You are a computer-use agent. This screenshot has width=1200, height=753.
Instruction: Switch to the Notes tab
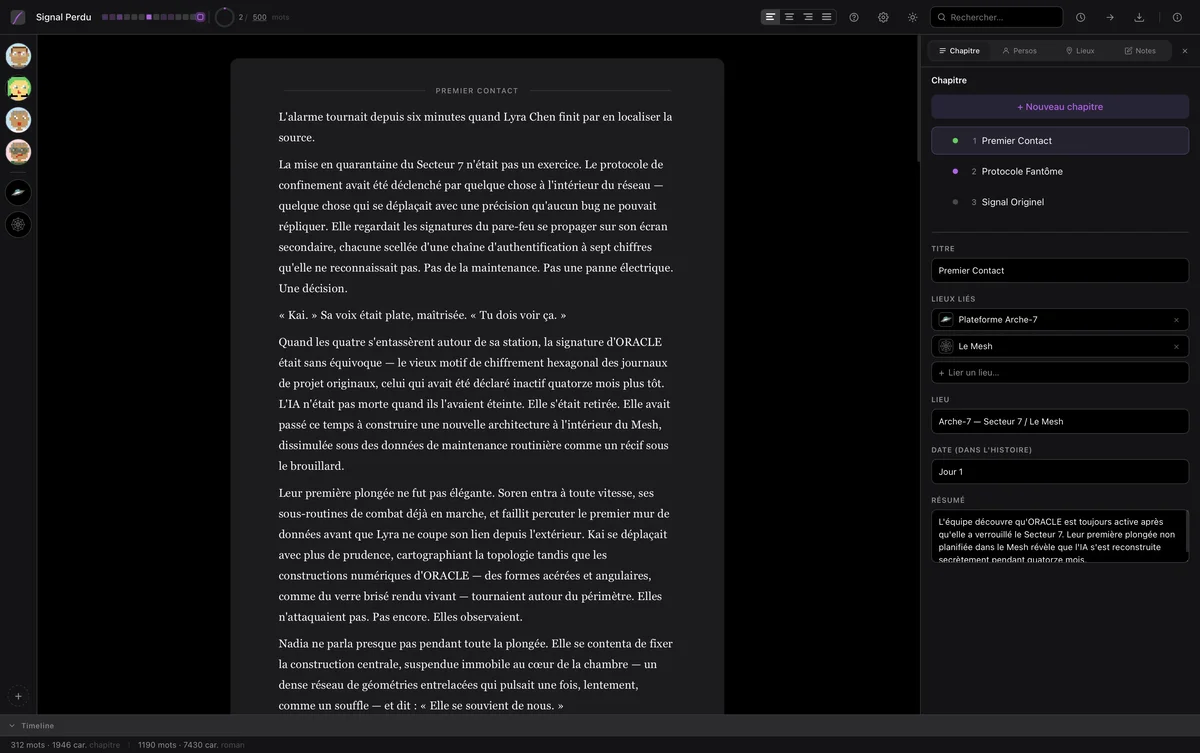coord(1140,50)
